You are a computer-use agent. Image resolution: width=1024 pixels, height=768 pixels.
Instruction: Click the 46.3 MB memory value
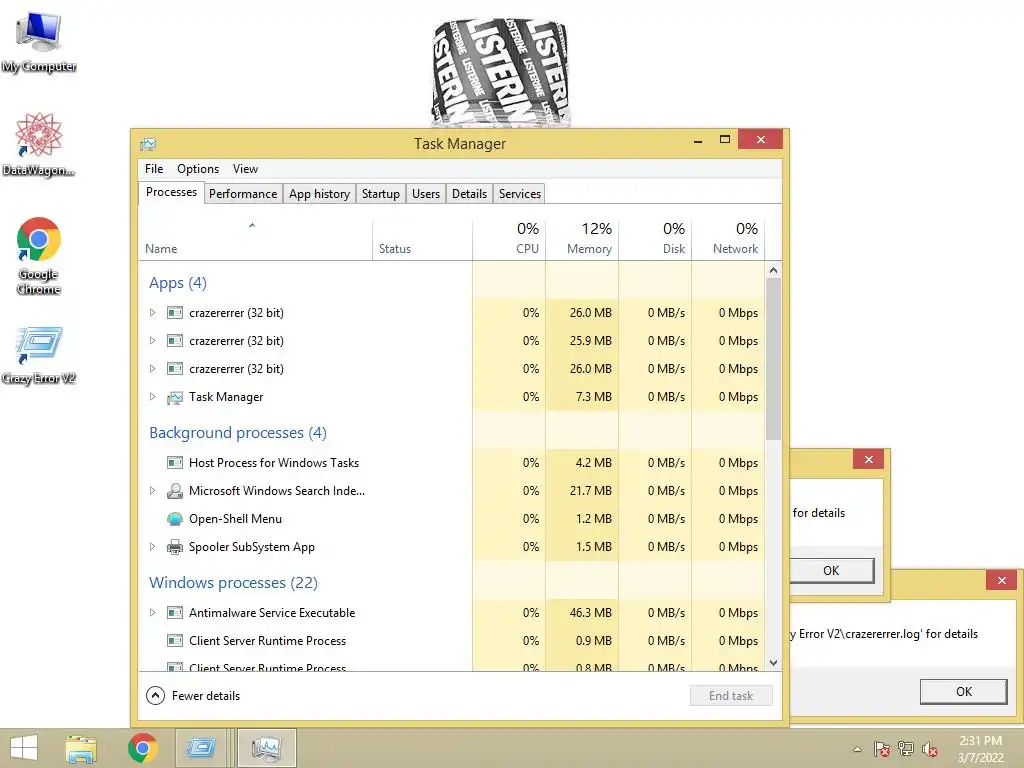click(x=590, y=613)
